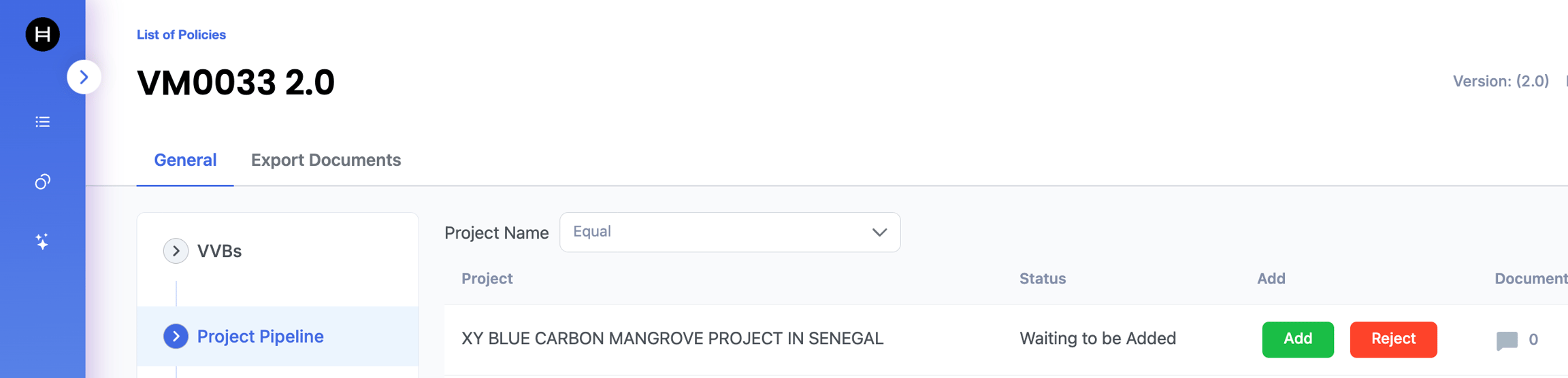Click the green Add button
This screenshot has width=1568, height=378.
[1298, 339]
